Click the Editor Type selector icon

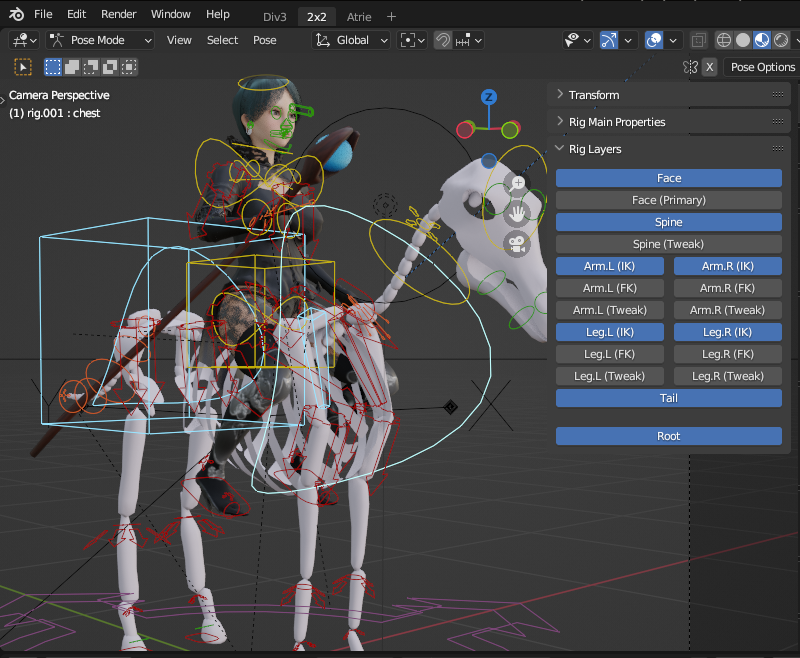(22, 40)
